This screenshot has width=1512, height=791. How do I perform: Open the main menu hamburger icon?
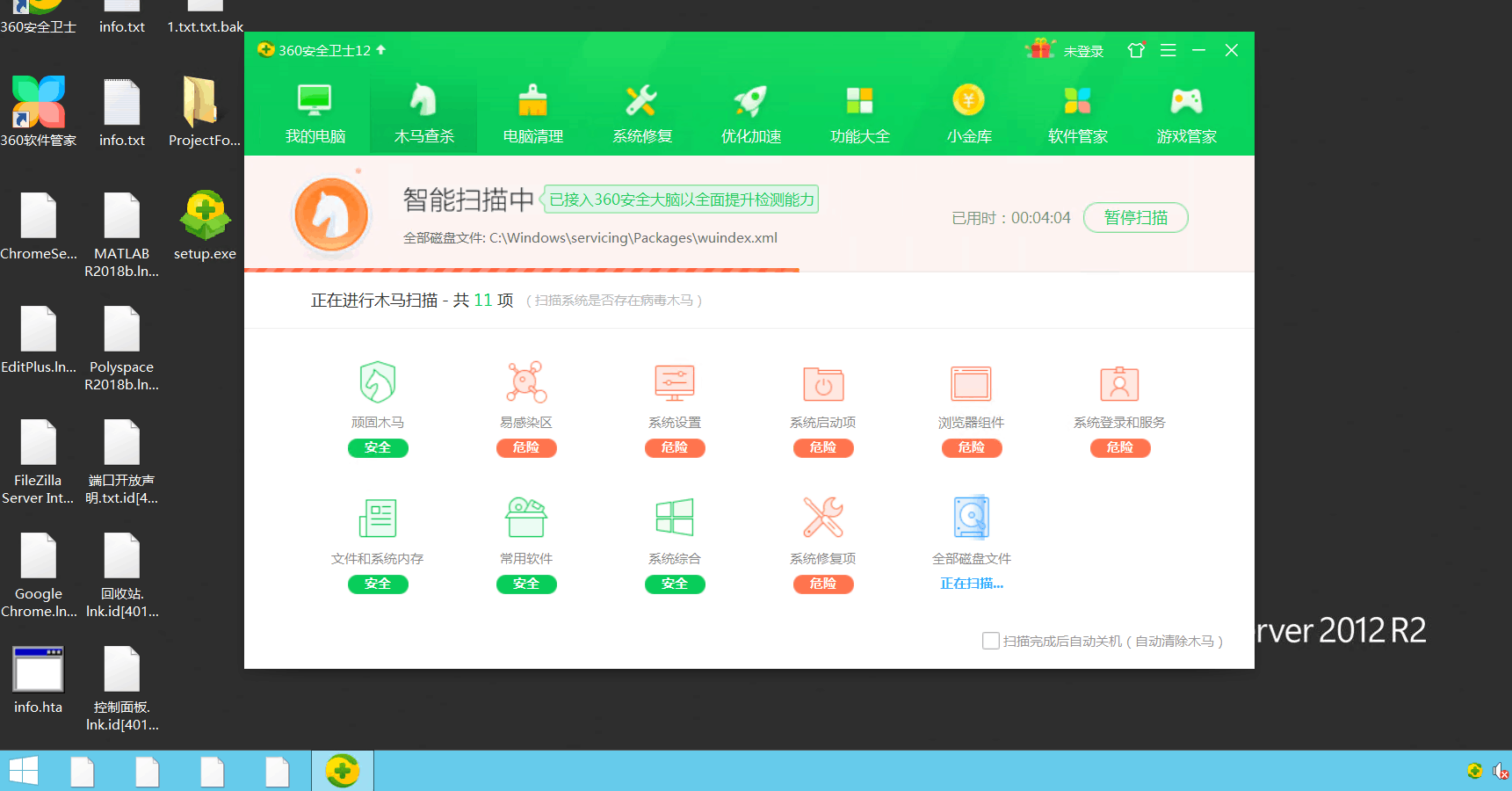pos(1168,50)
